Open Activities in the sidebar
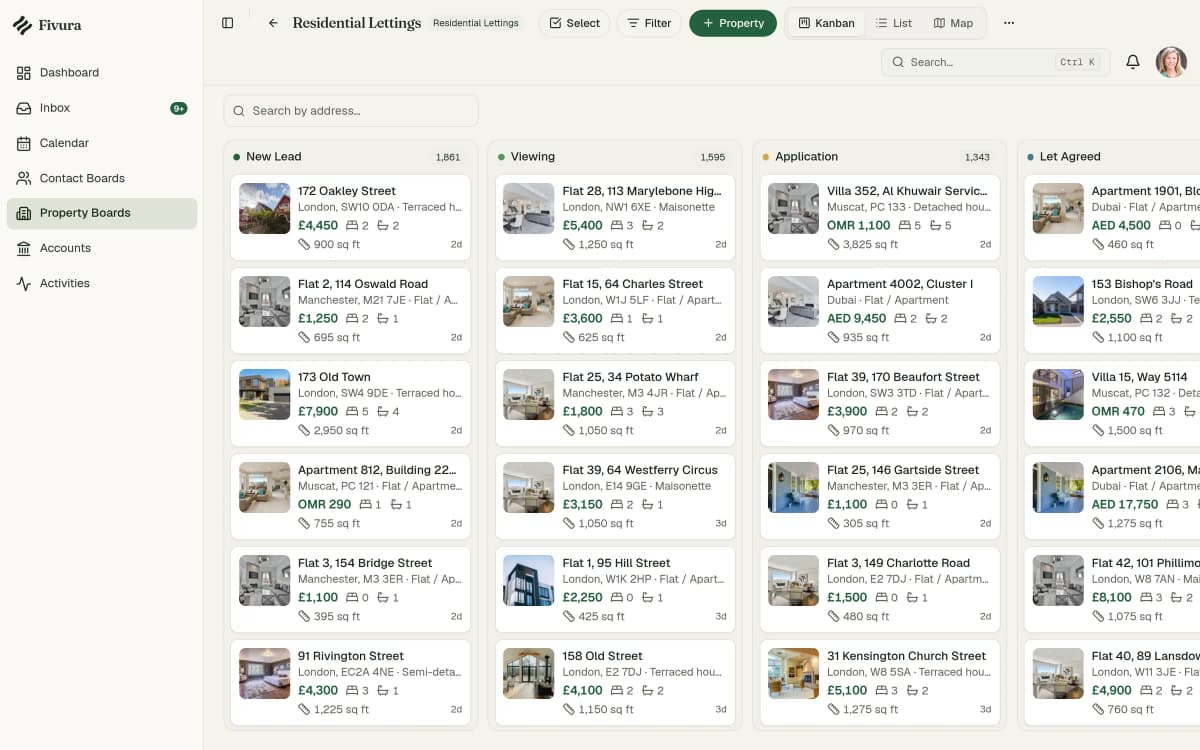This screenshot has width=1200, height=750. (x=102, y=283)
